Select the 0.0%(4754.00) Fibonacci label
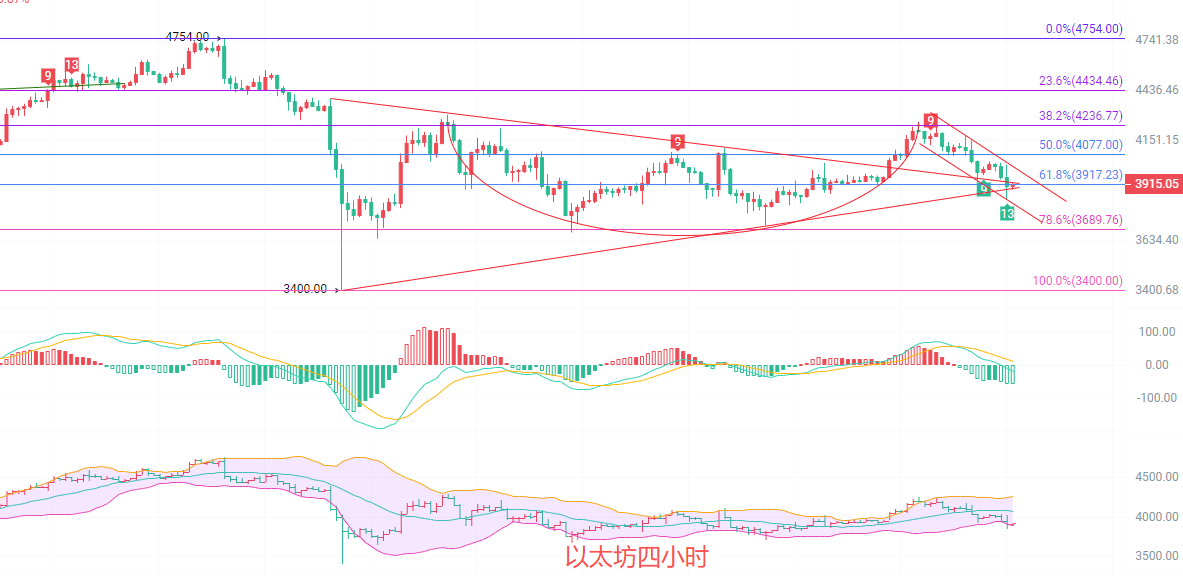 1084,29
